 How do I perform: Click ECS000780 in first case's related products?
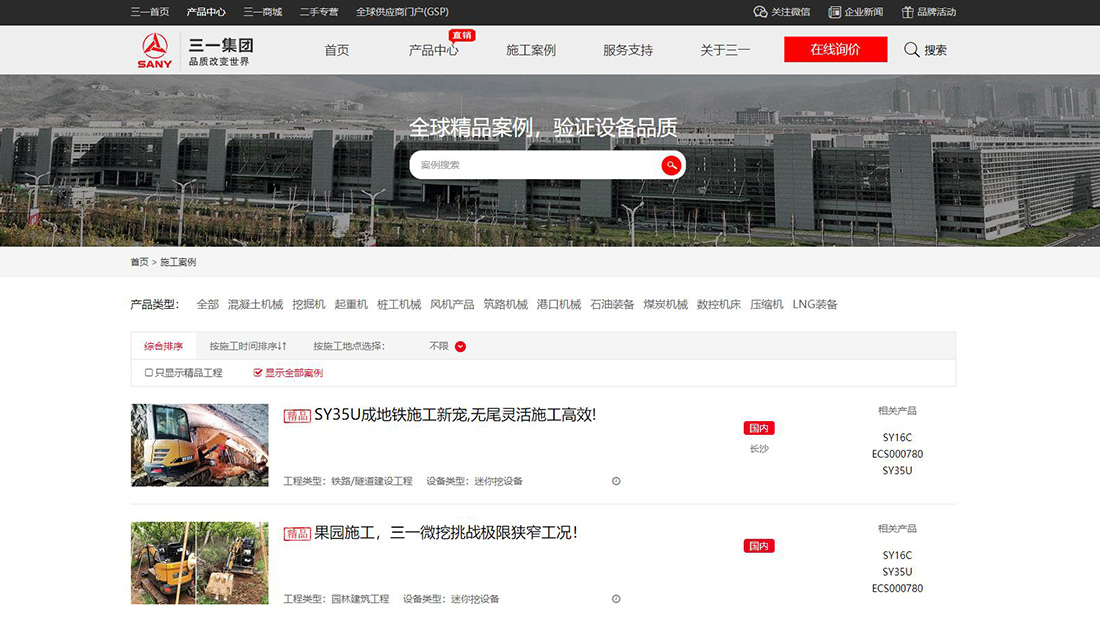pos(897,454)
